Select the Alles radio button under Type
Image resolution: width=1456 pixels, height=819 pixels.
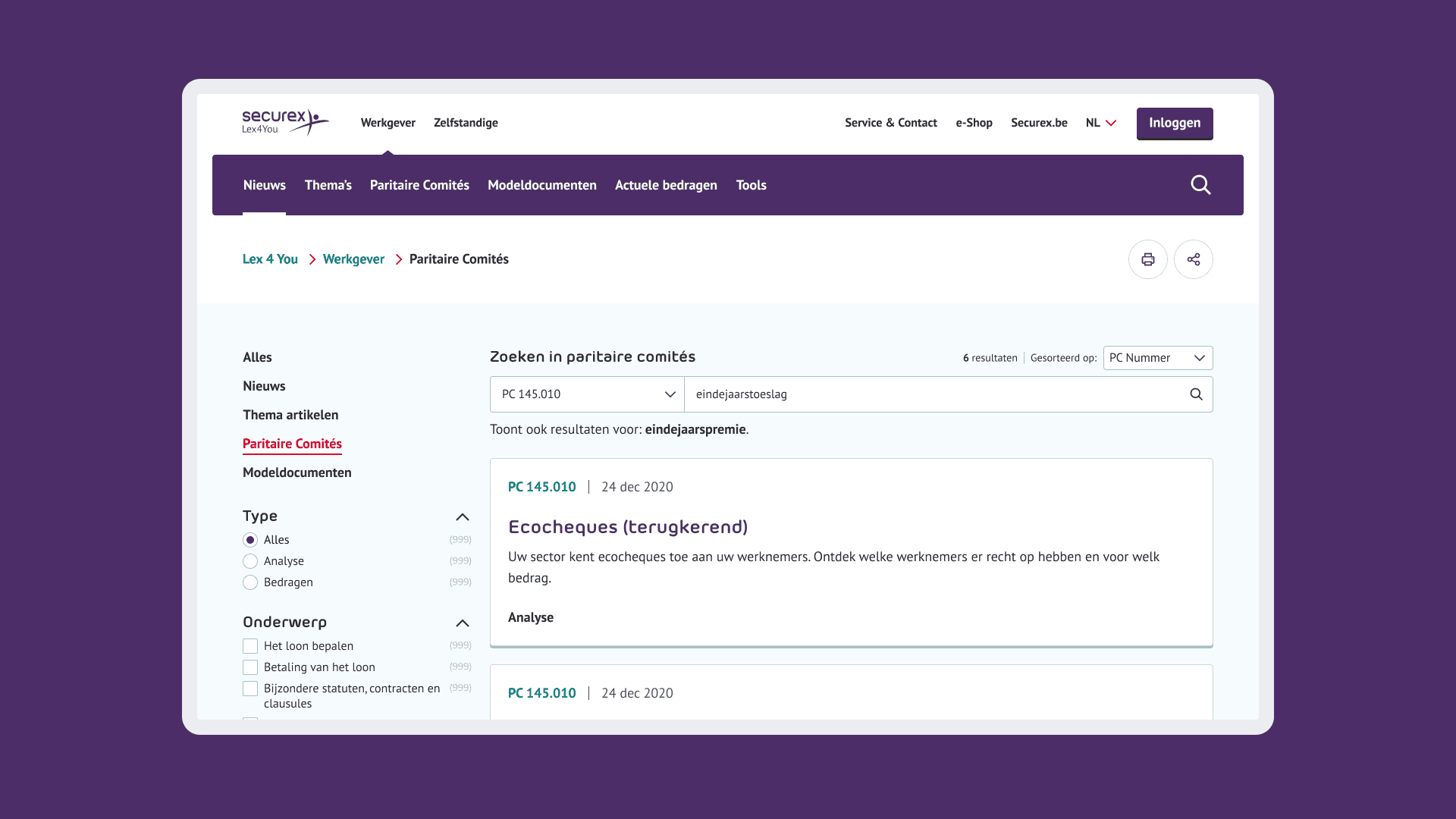pyautogui.click(x=250, y=539)
